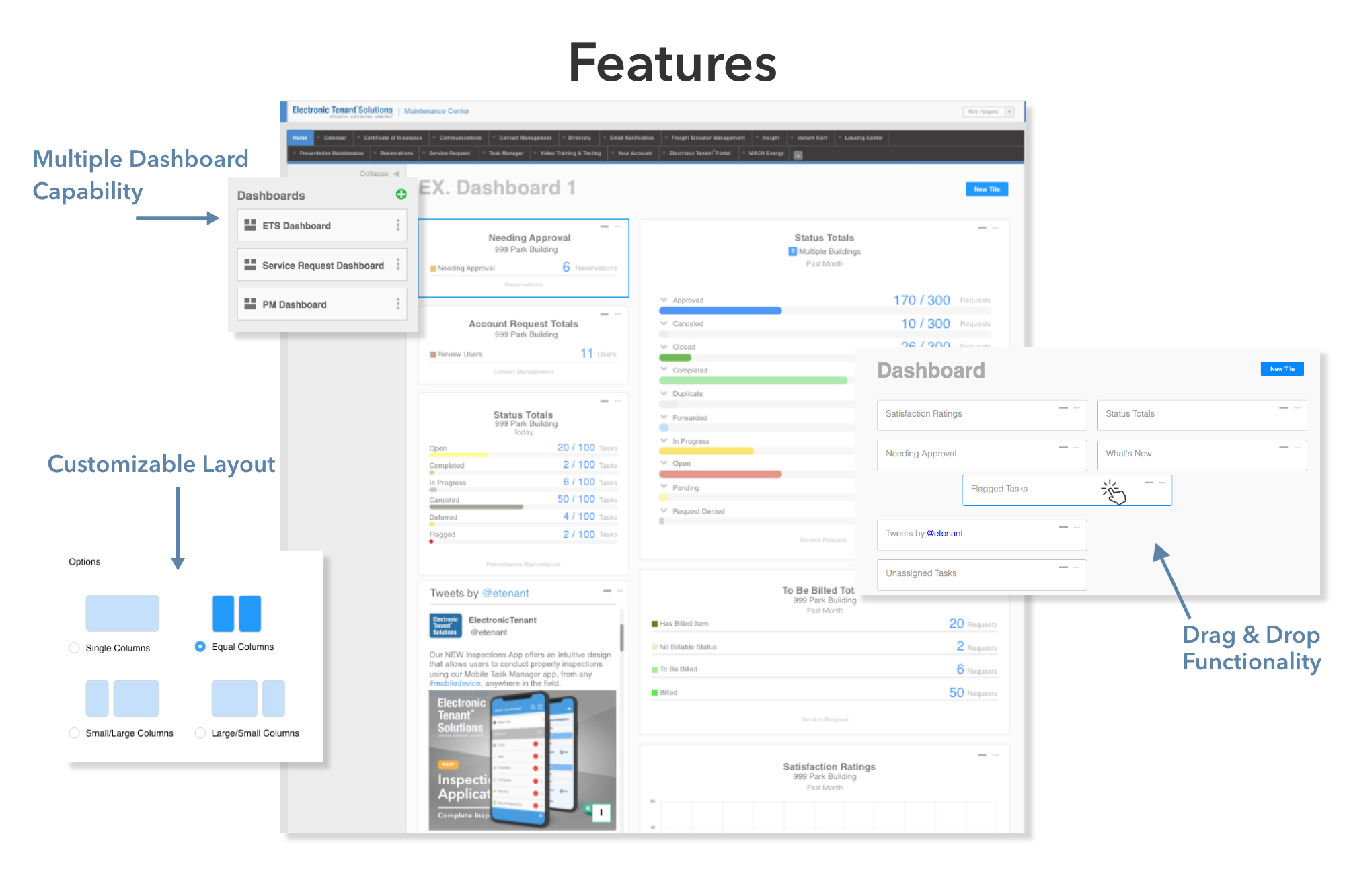The width and height of the screenshot is (1345, 896).
Task: Click the PM Dashboard icon
Action: [250, 304]
